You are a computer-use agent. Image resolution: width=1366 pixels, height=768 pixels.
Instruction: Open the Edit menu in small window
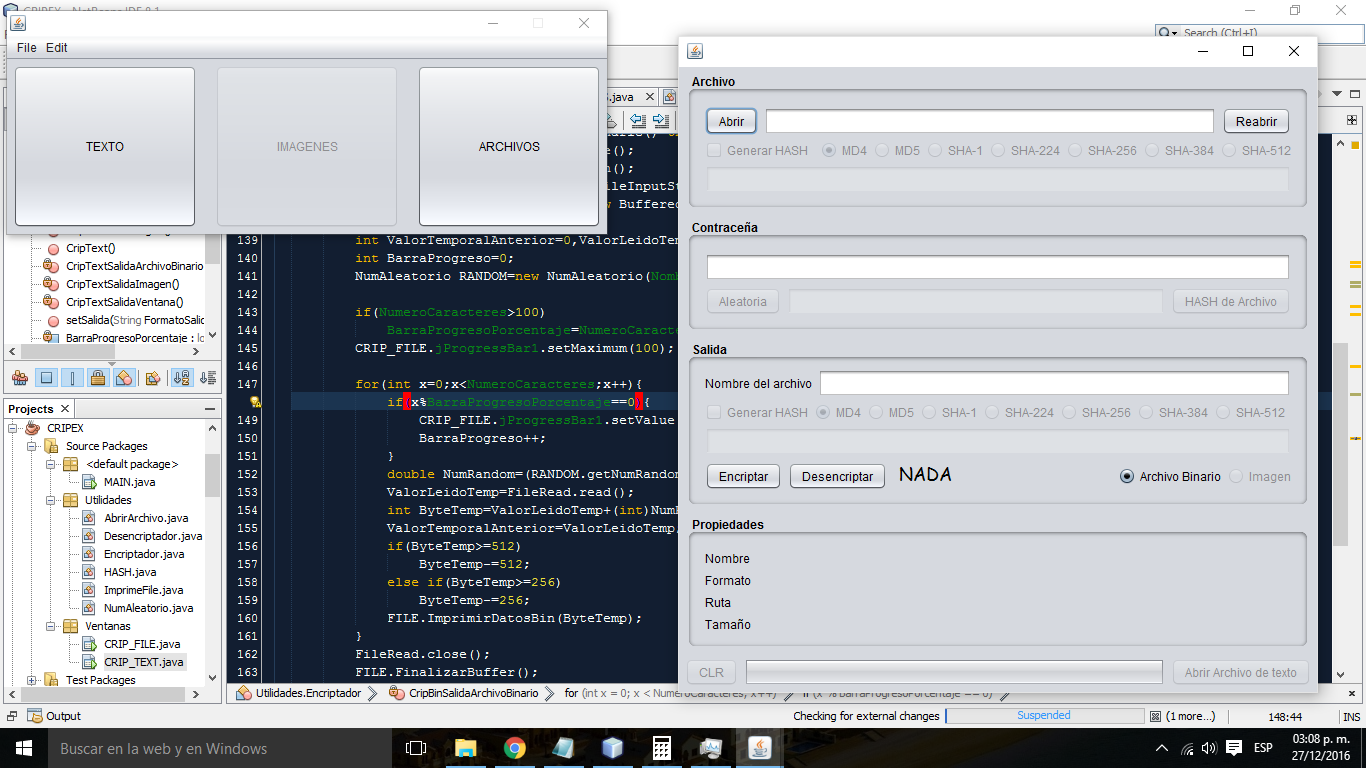pyautogui.click(x=57, y=47)
